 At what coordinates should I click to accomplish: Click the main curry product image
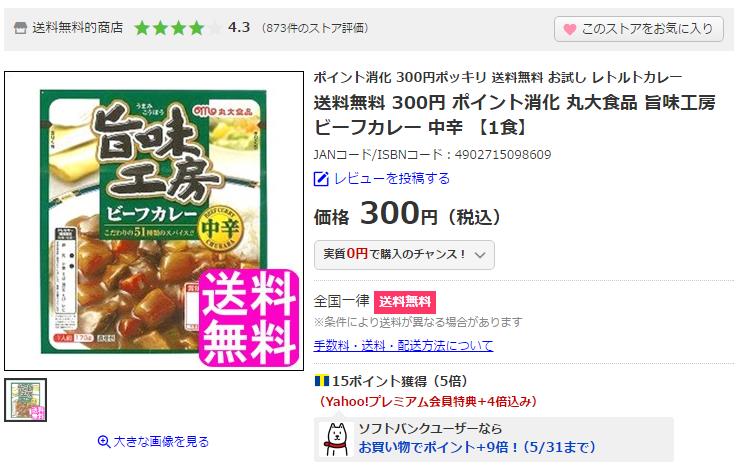point(154,221)
